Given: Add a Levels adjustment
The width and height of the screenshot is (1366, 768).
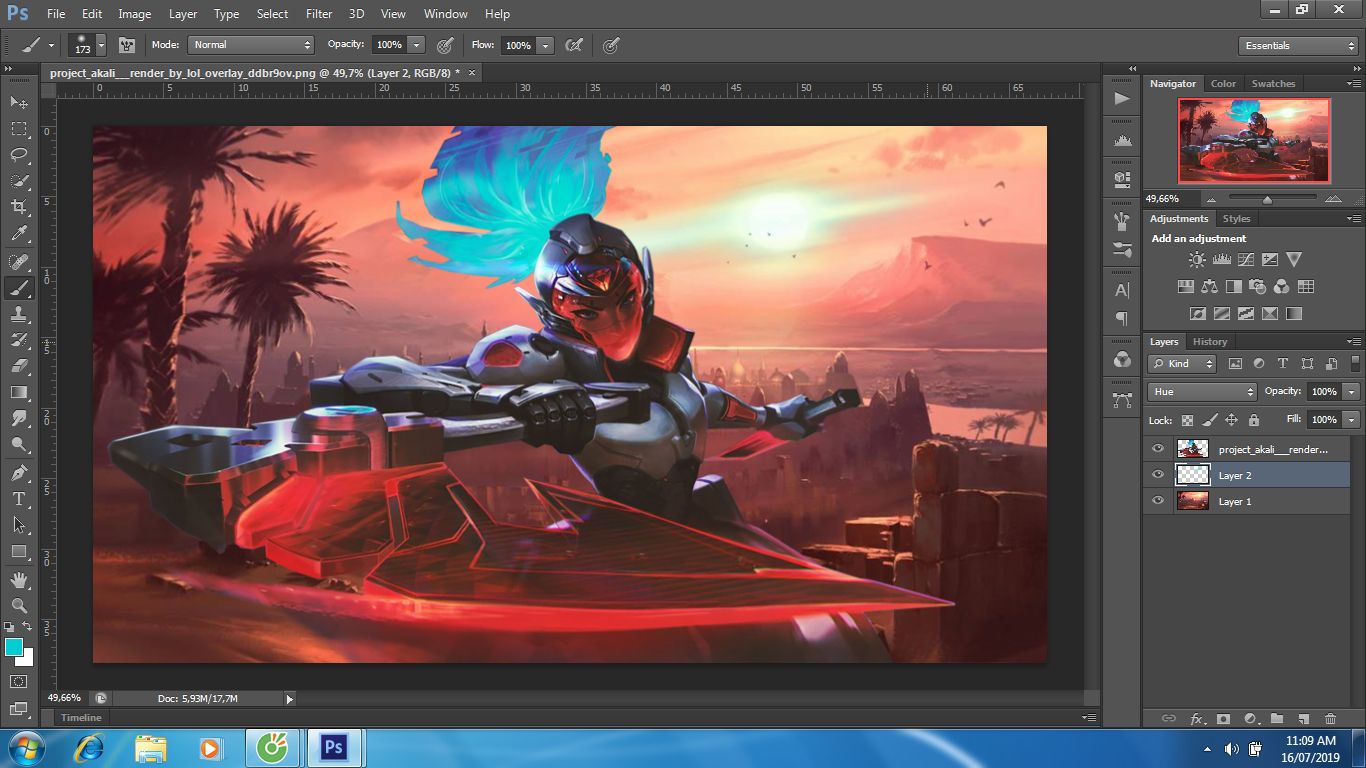Looking at the screenshot, I should [1221, 259].
